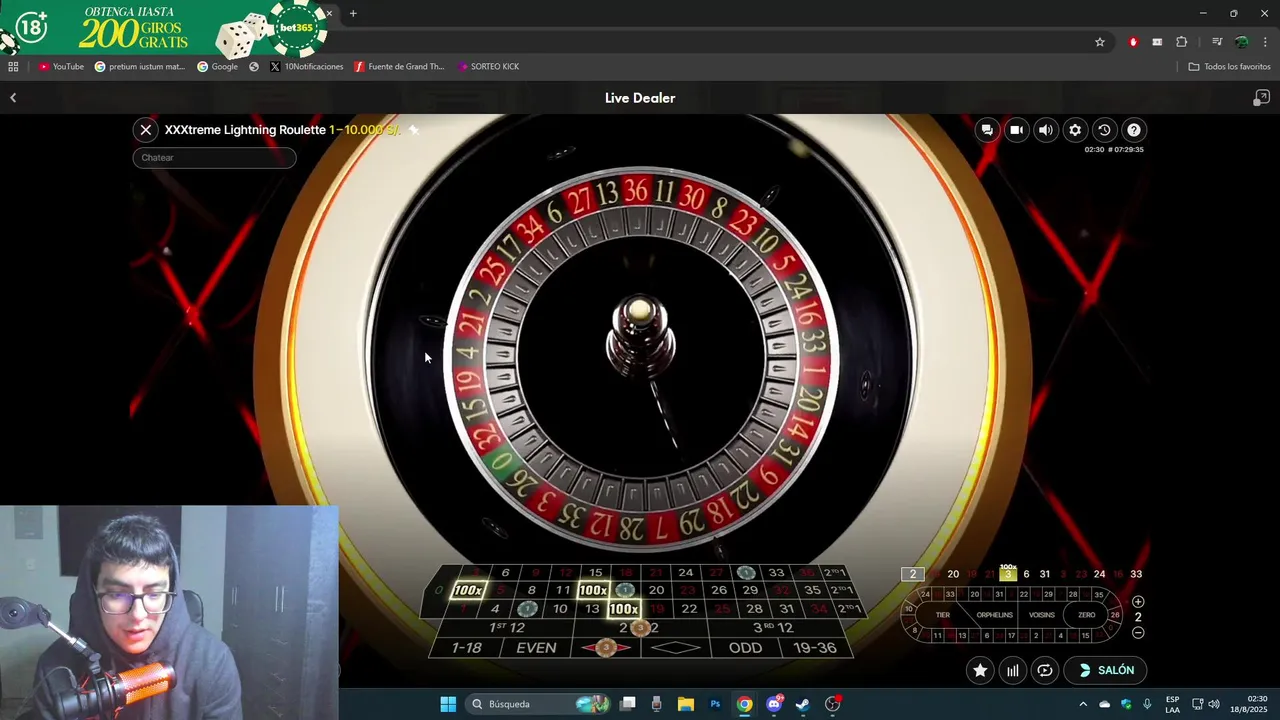Open favorite bets star icon
This screenshot has width=1280, height=720.
click(980, 670)
